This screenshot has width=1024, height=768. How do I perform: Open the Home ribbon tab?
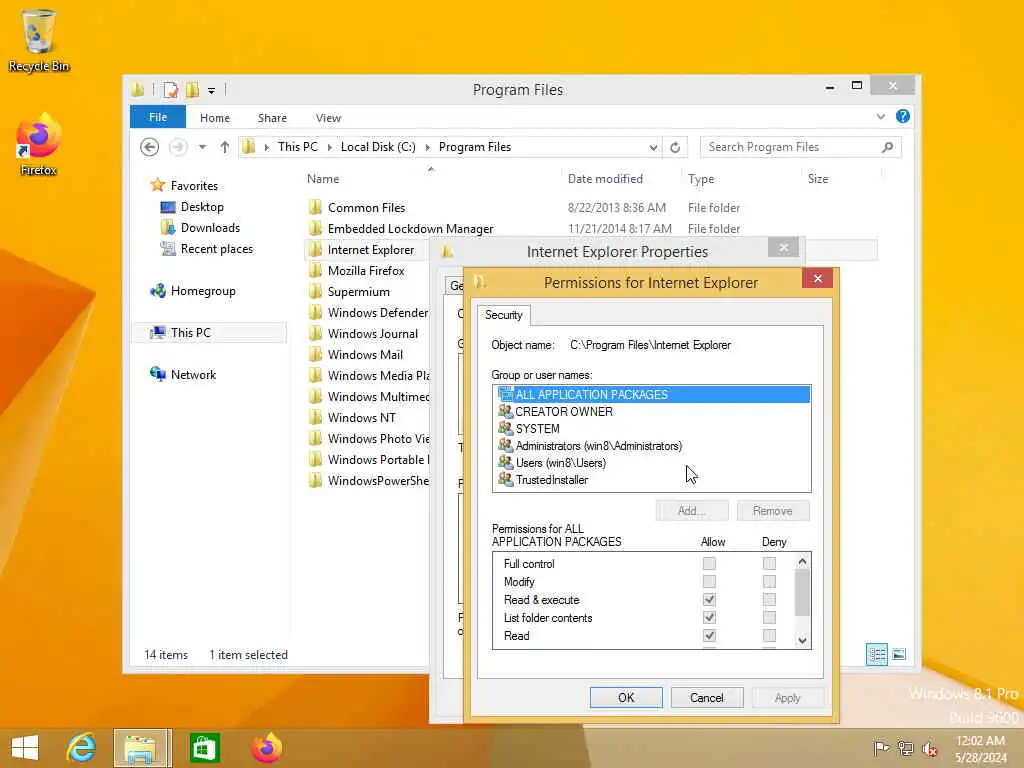215,118
